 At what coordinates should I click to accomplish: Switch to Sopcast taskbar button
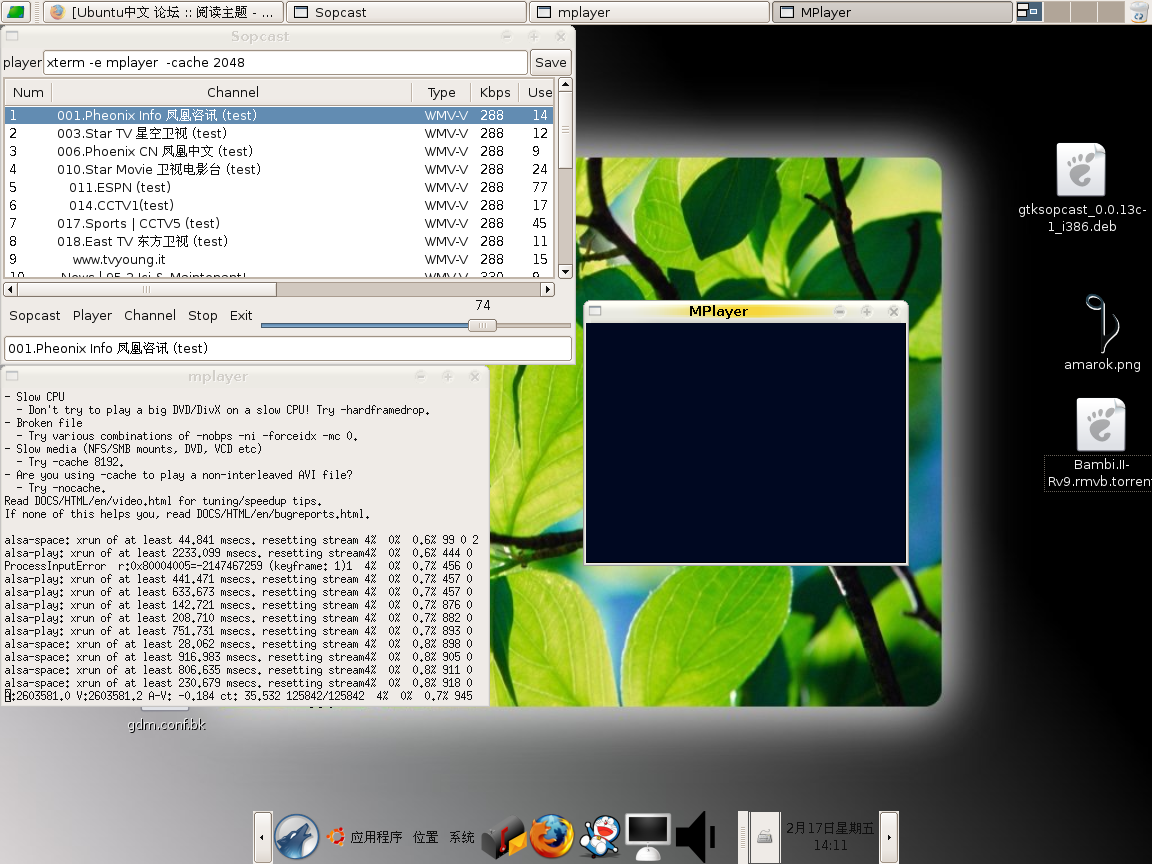point(407,12)
